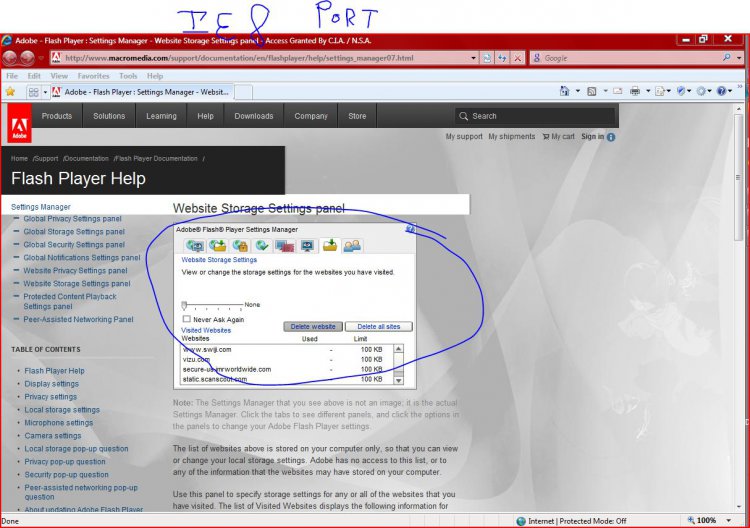Image resolution: width=750 pixels, height=528 pixels.
Task: Click the Quick Tabs grid icon
Action: [x=33, y=92]
